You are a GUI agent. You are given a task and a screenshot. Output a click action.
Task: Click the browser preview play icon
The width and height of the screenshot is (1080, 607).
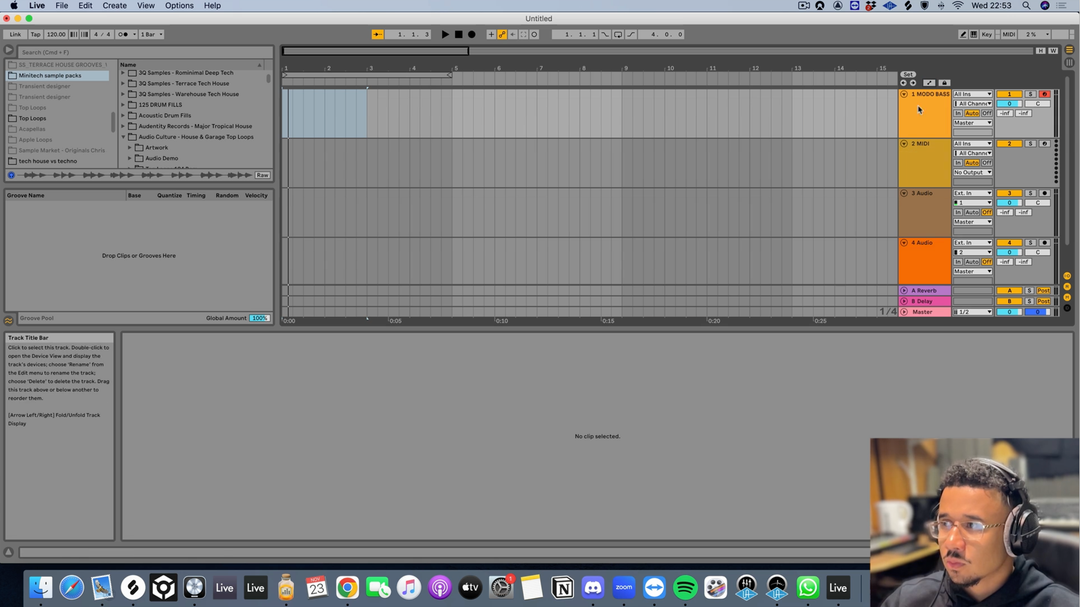point(12,175)
